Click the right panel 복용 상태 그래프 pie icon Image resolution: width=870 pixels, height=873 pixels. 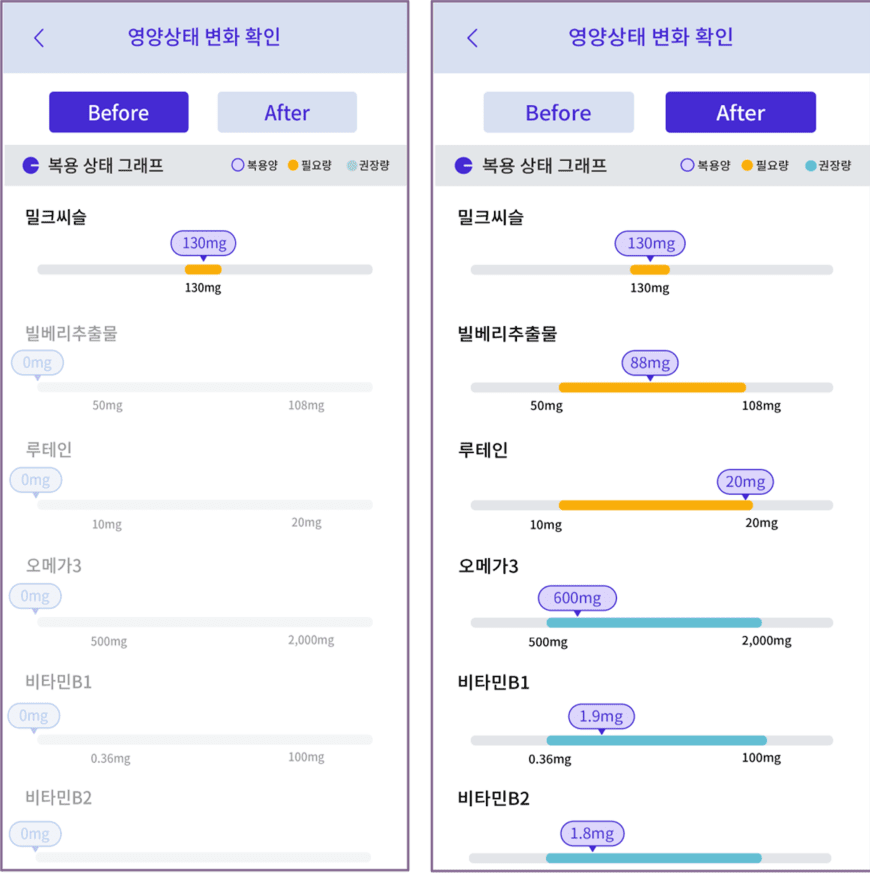pyautogui.click(x=463, y=165)
